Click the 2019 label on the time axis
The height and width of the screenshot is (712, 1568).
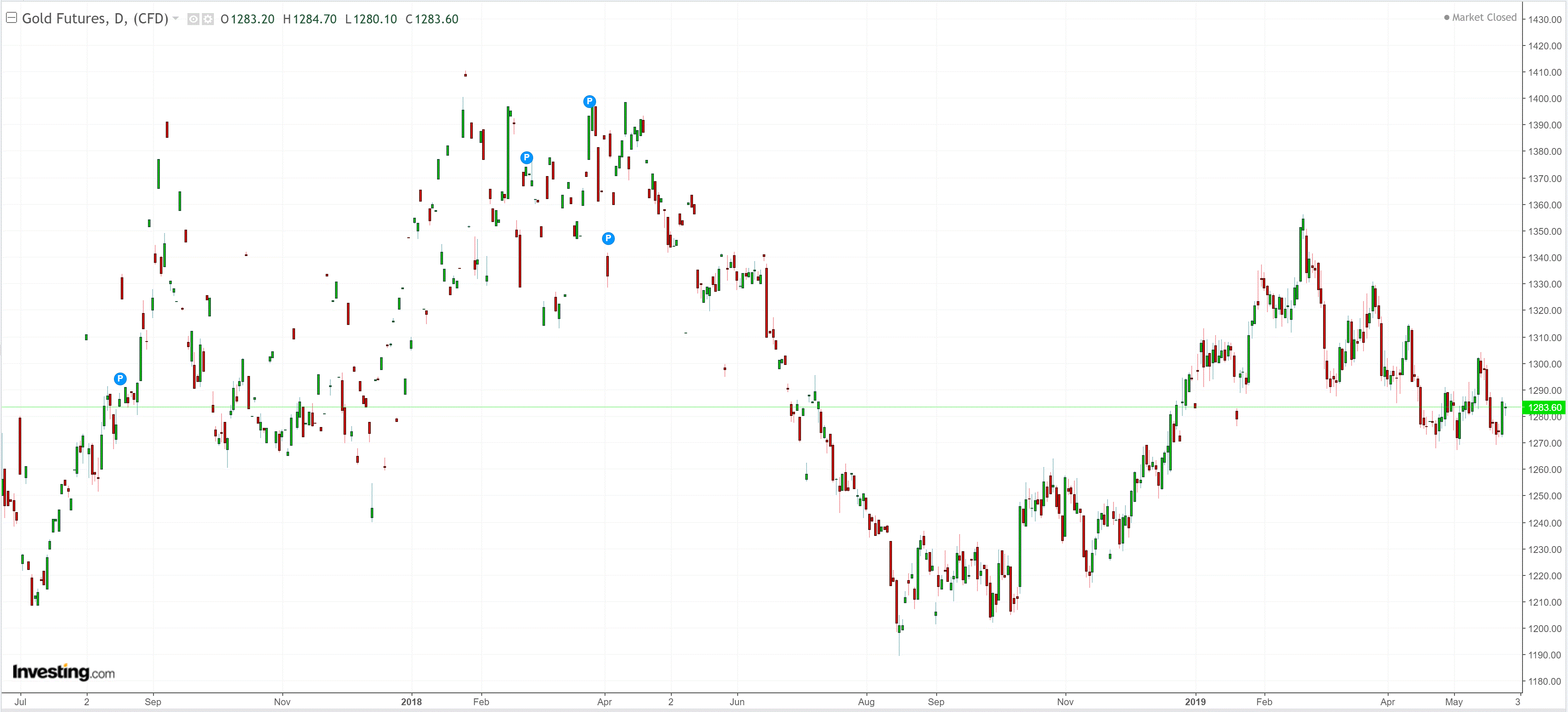click(1195, 702)
